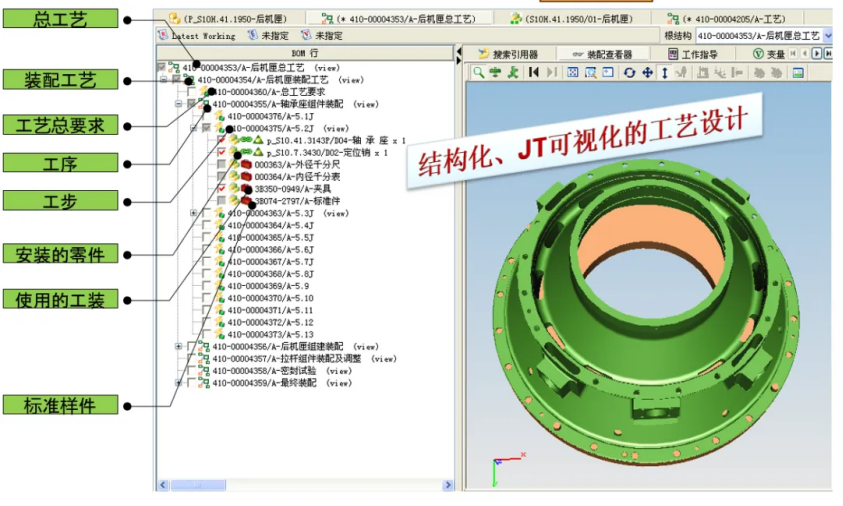The height and width of the screenshot is (506, 843).
Task: Click the BOM 行 column header
Action: [304, 52]
